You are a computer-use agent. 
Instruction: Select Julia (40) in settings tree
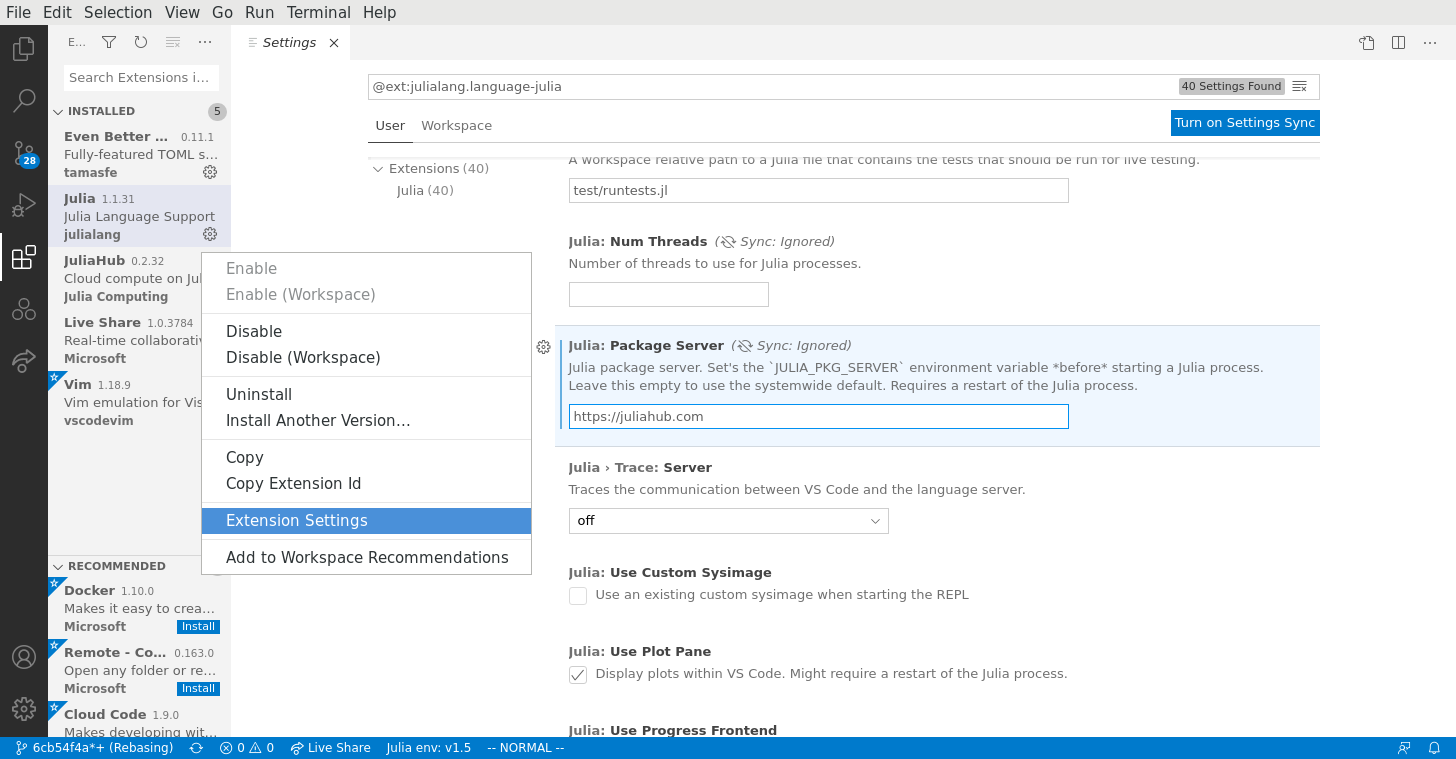(425, 190)
